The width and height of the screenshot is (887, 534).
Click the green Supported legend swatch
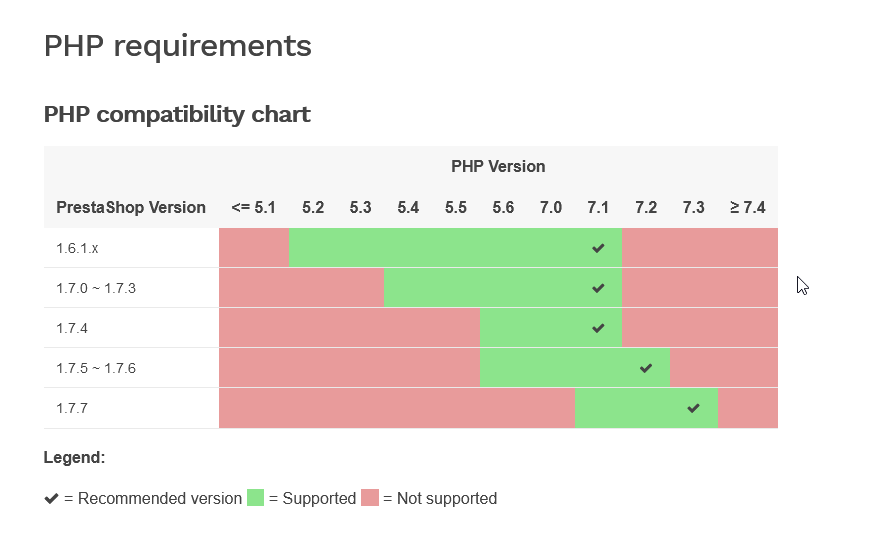point(256,498)
